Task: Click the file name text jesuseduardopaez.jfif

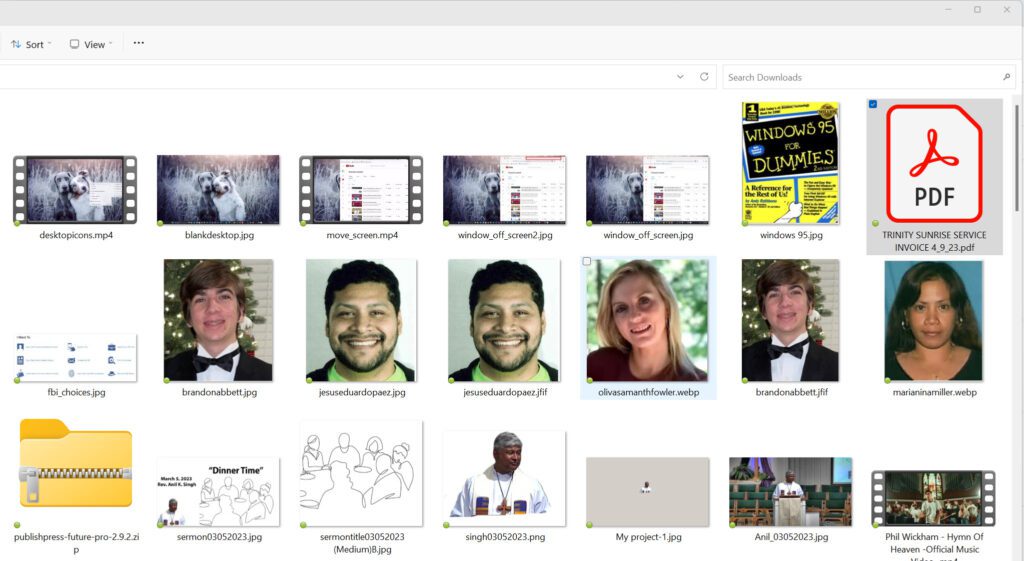Action: 505,393
